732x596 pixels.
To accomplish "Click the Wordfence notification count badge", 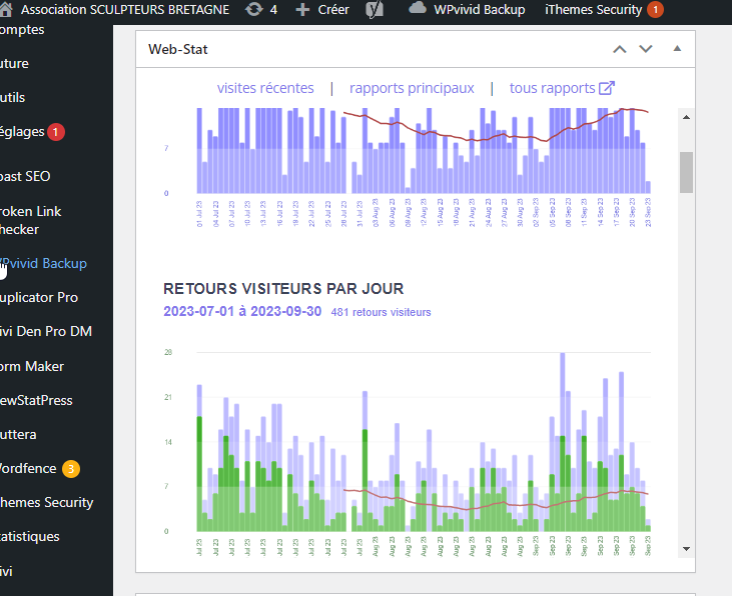I will pos(70,468).
